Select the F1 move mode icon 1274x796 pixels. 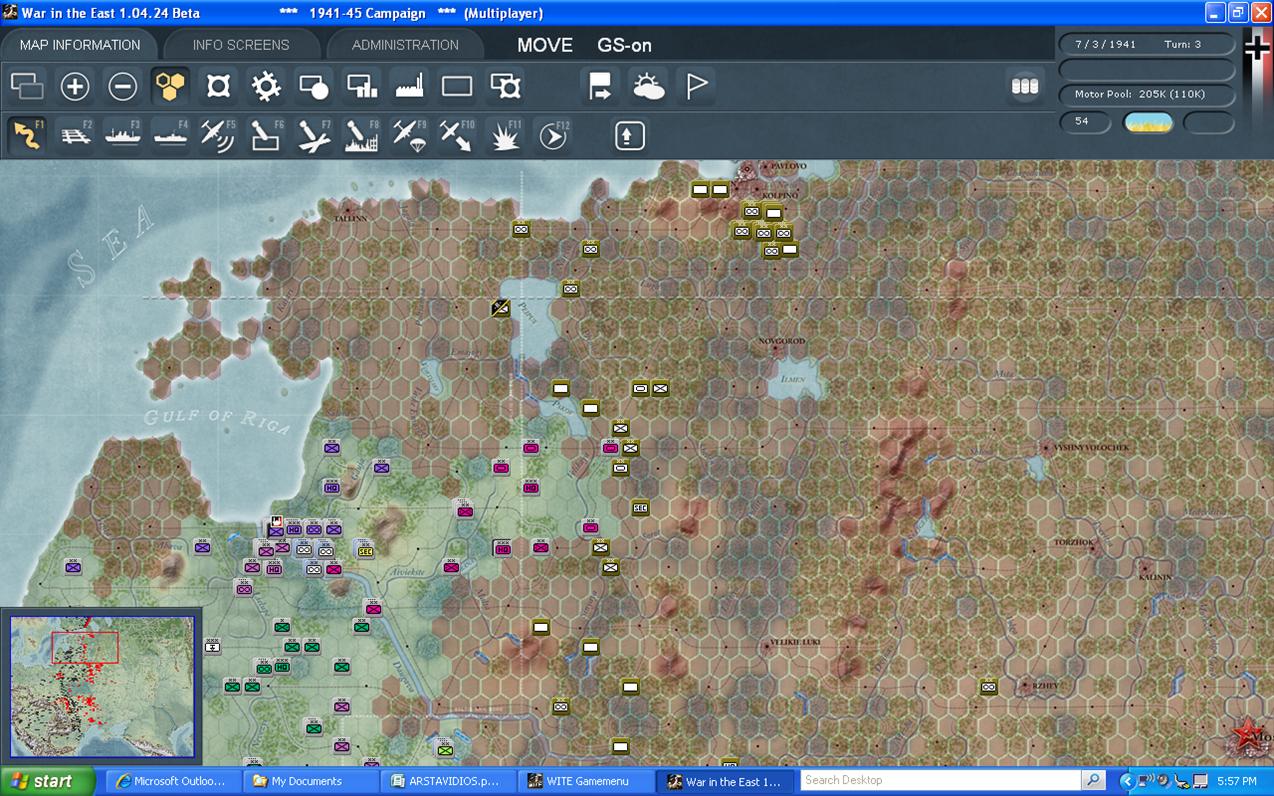pyautogui.click(x=27, y=135)
